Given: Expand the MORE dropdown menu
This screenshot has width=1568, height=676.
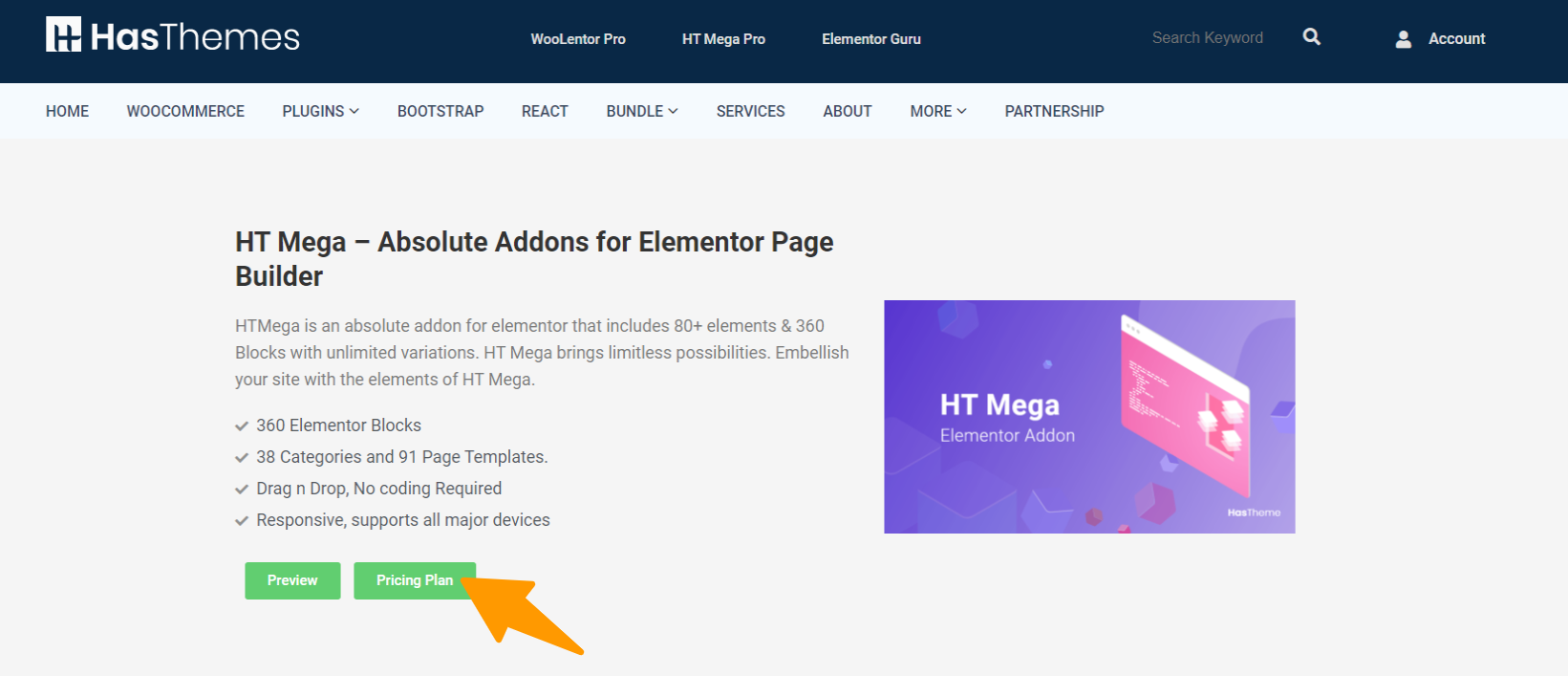Looking at the screenshot, I should [x=938, y=111].
